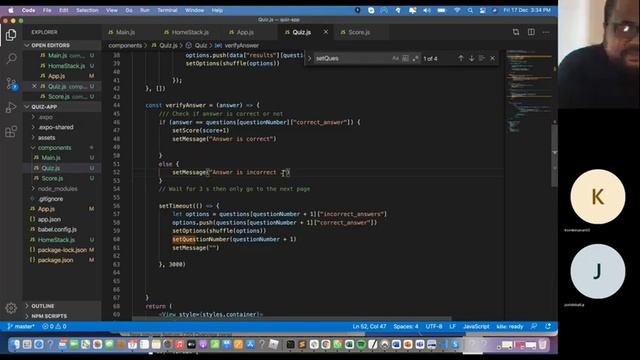The width and height of the screenshot is (640, 360).
Task: Open Spotlight search in menu bar
Action: [470, 10]
